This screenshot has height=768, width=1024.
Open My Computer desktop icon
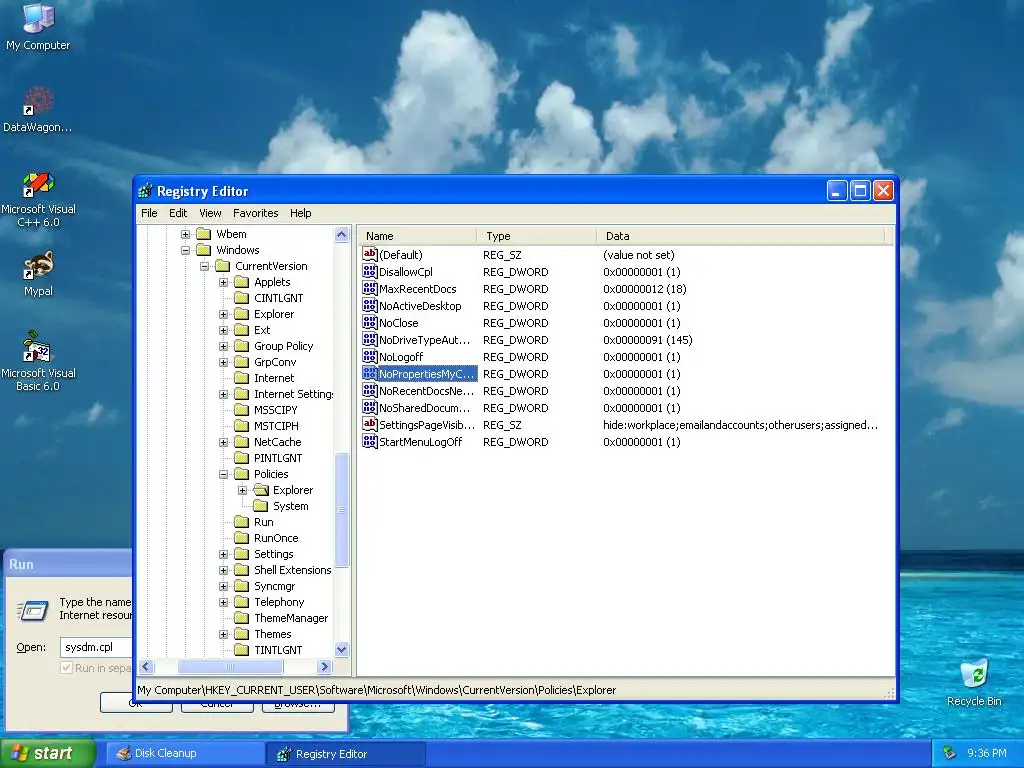[38, 26]
